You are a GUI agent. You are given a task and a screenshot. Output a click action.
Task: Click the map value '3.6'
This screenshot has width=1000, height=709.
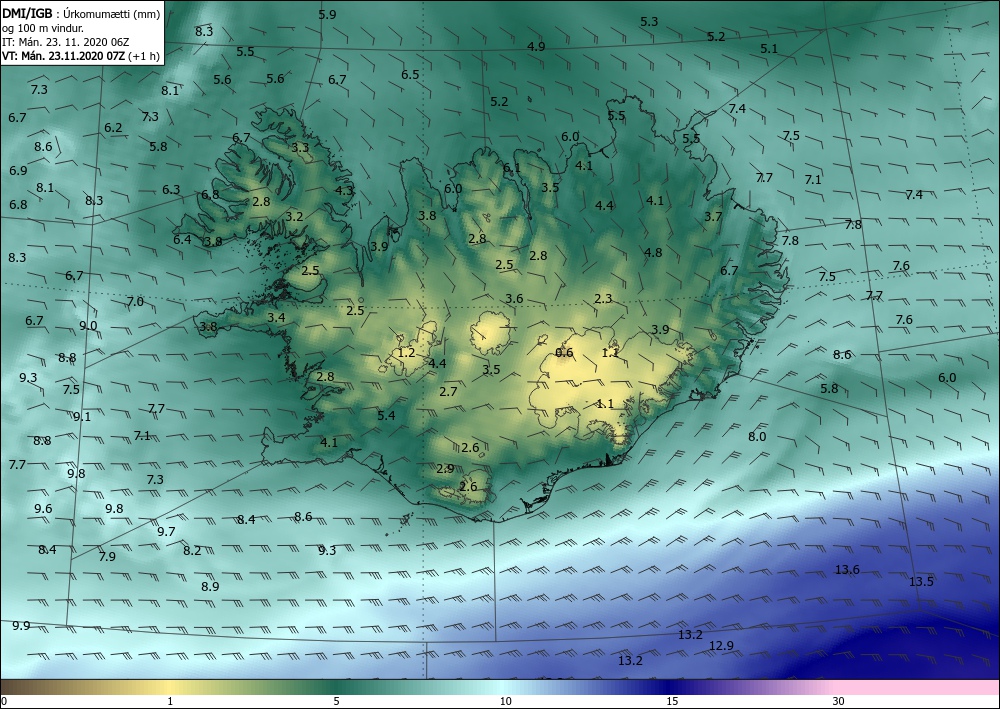point(514,298)
